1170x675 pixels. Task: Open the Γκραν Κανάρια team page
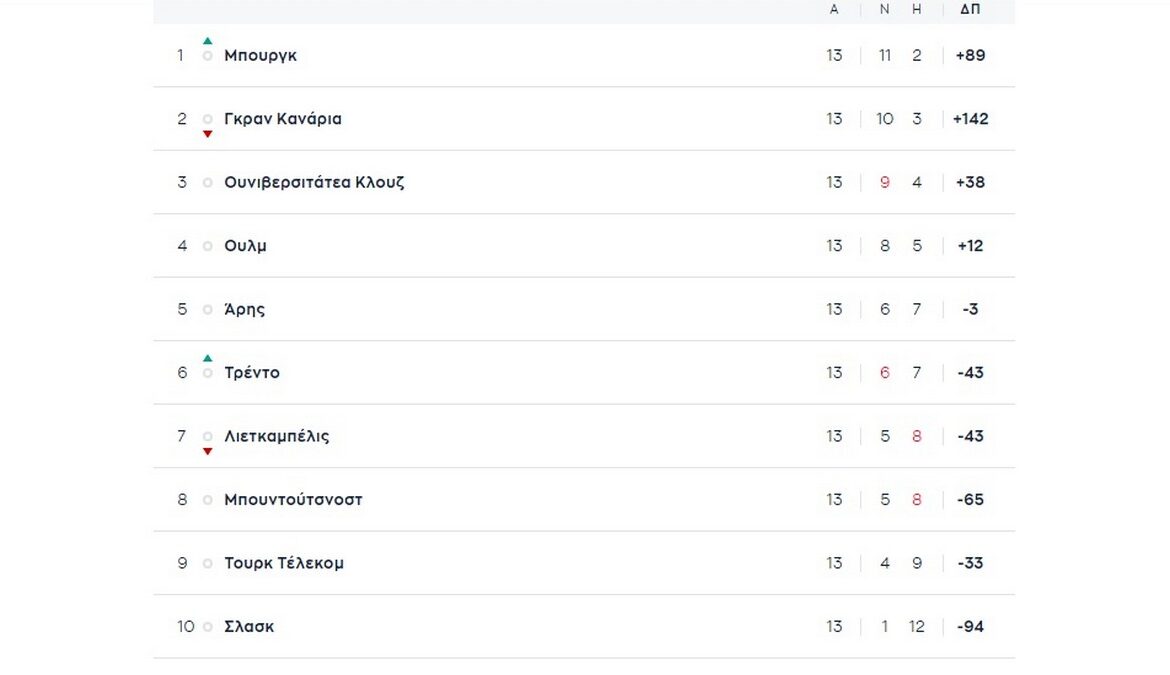point(283,119)
